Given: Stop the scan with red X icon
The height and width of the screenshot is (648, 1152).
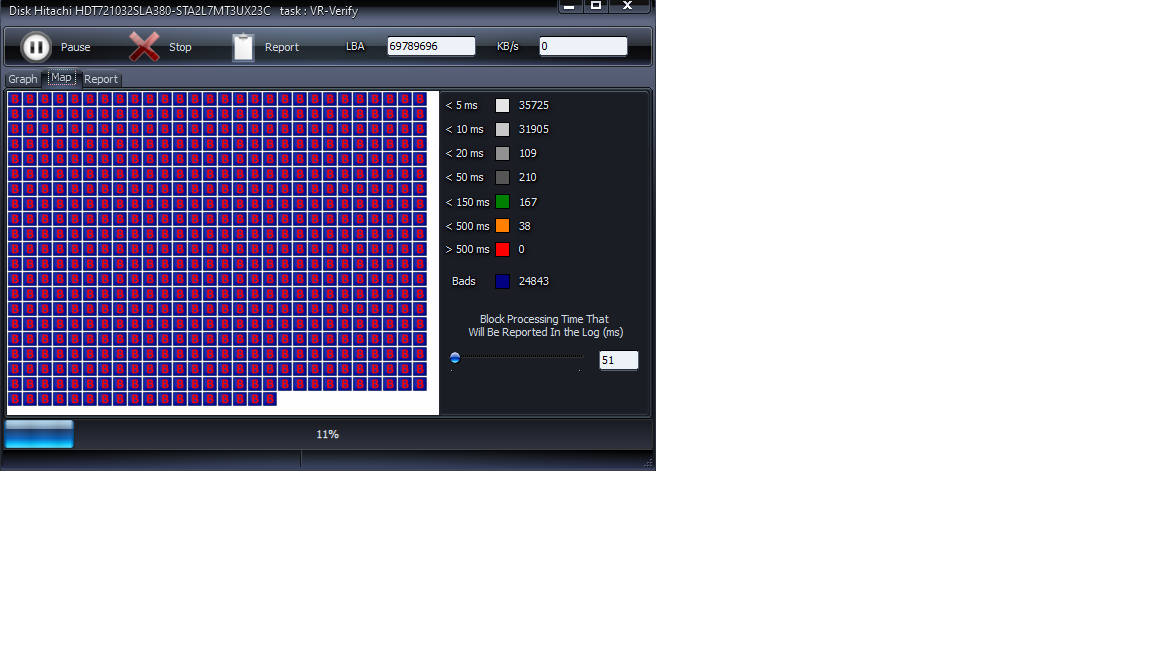Looking at the screenshot, I should pyautogui.click(x=144, y=47).
